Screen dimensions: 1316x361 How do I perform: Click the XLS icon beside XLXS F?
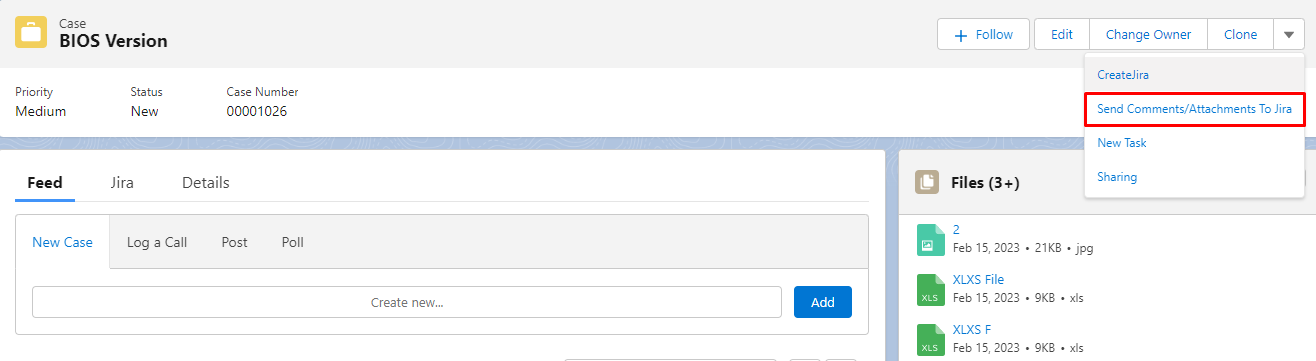(930, 339)
